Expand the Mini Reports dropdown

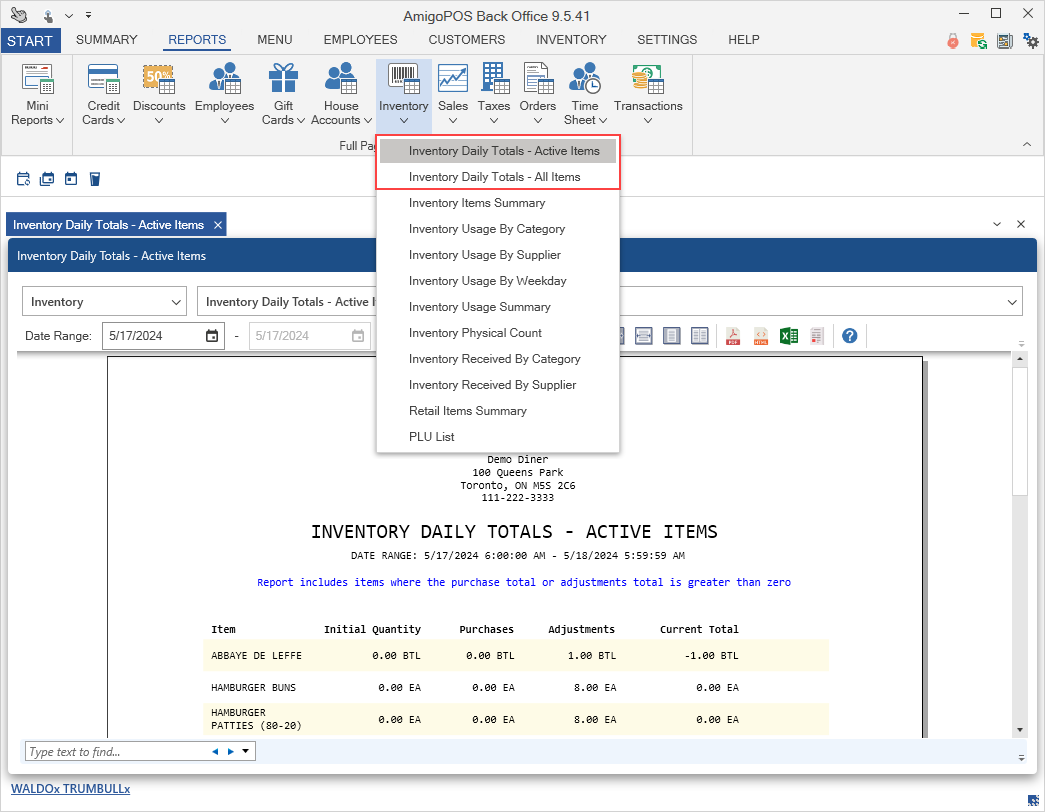(37, 95)
